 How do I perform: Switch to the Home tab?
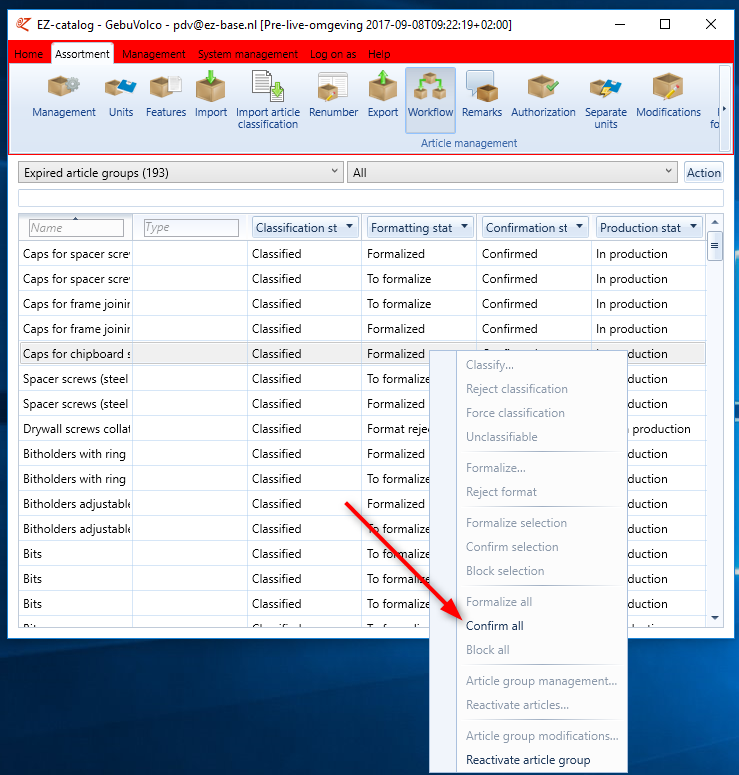pos(29,54)
